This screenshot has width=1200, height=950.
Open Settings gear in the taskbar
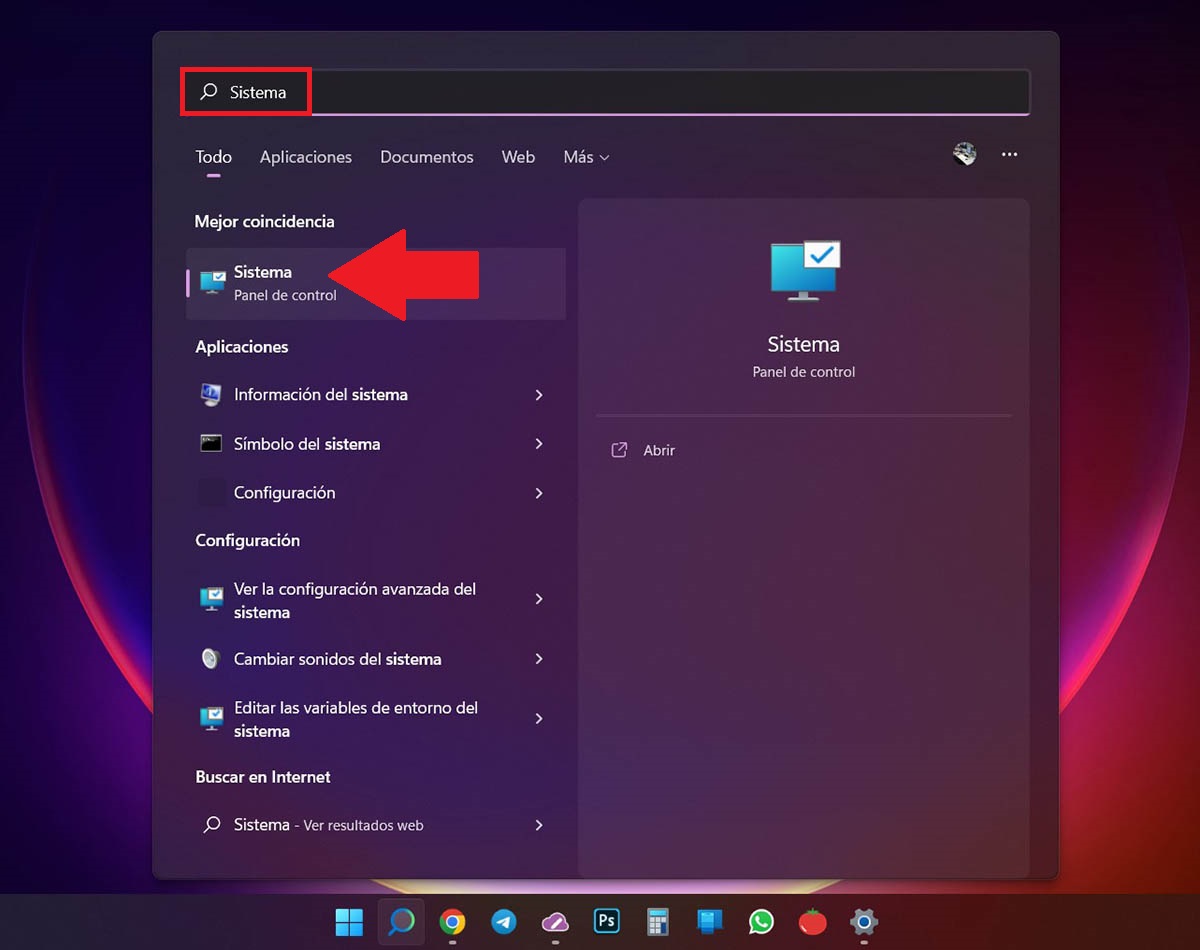(x=864, y=922)
